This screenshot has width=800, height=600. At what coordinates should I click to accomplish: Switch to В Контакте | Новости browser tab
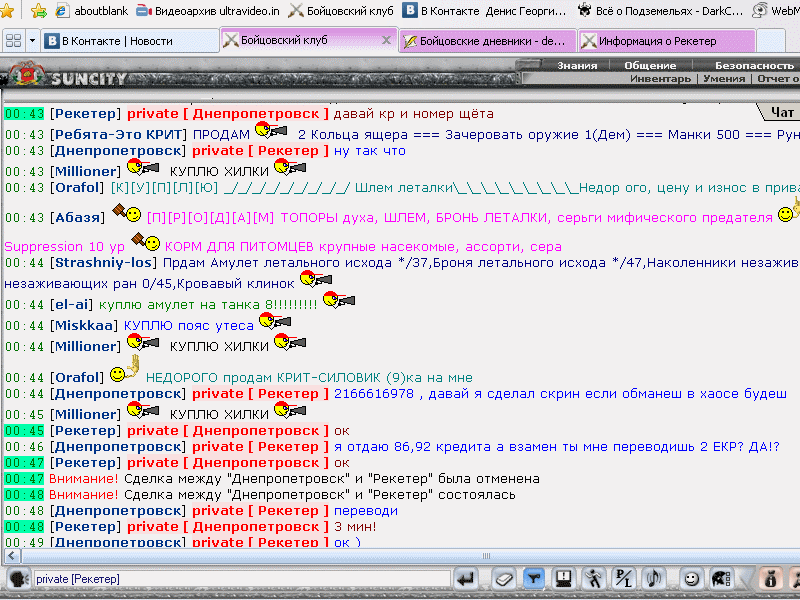tap(131, 41)
